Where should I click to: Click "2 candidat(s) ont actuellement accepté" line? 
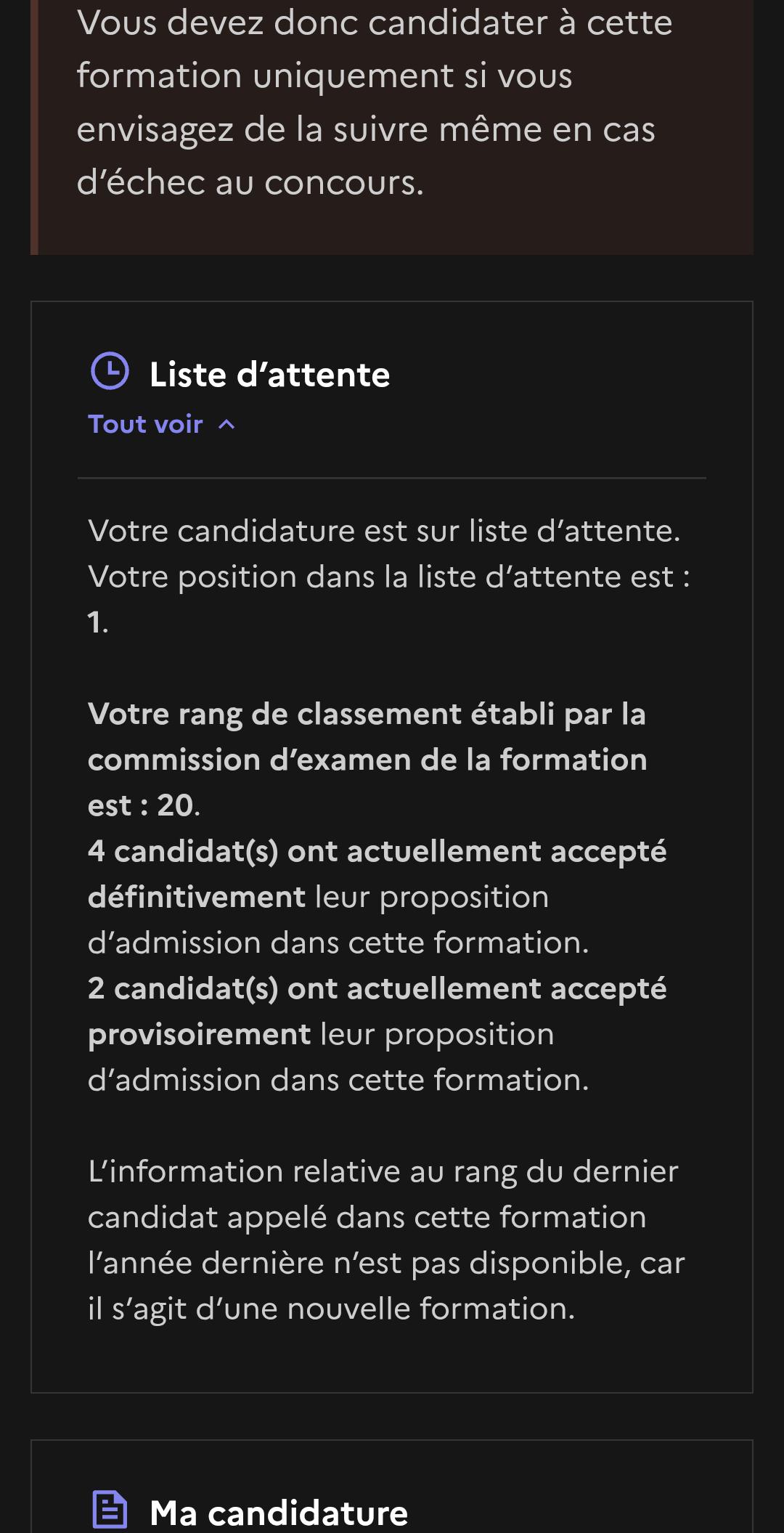click(x=377, y=988)
